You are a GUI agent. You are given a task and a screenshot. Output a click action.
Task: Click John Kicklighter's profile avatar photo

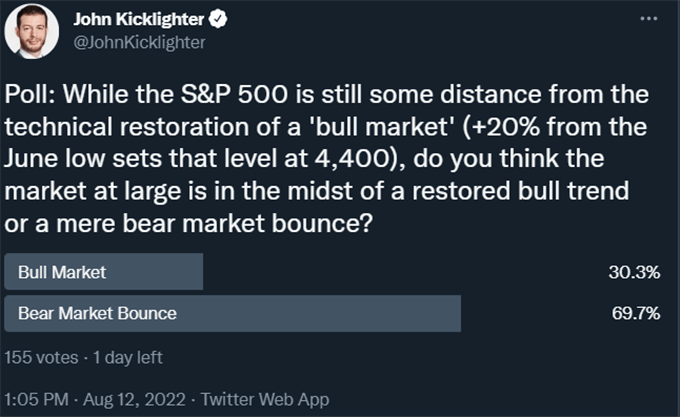tap(32, 32)
